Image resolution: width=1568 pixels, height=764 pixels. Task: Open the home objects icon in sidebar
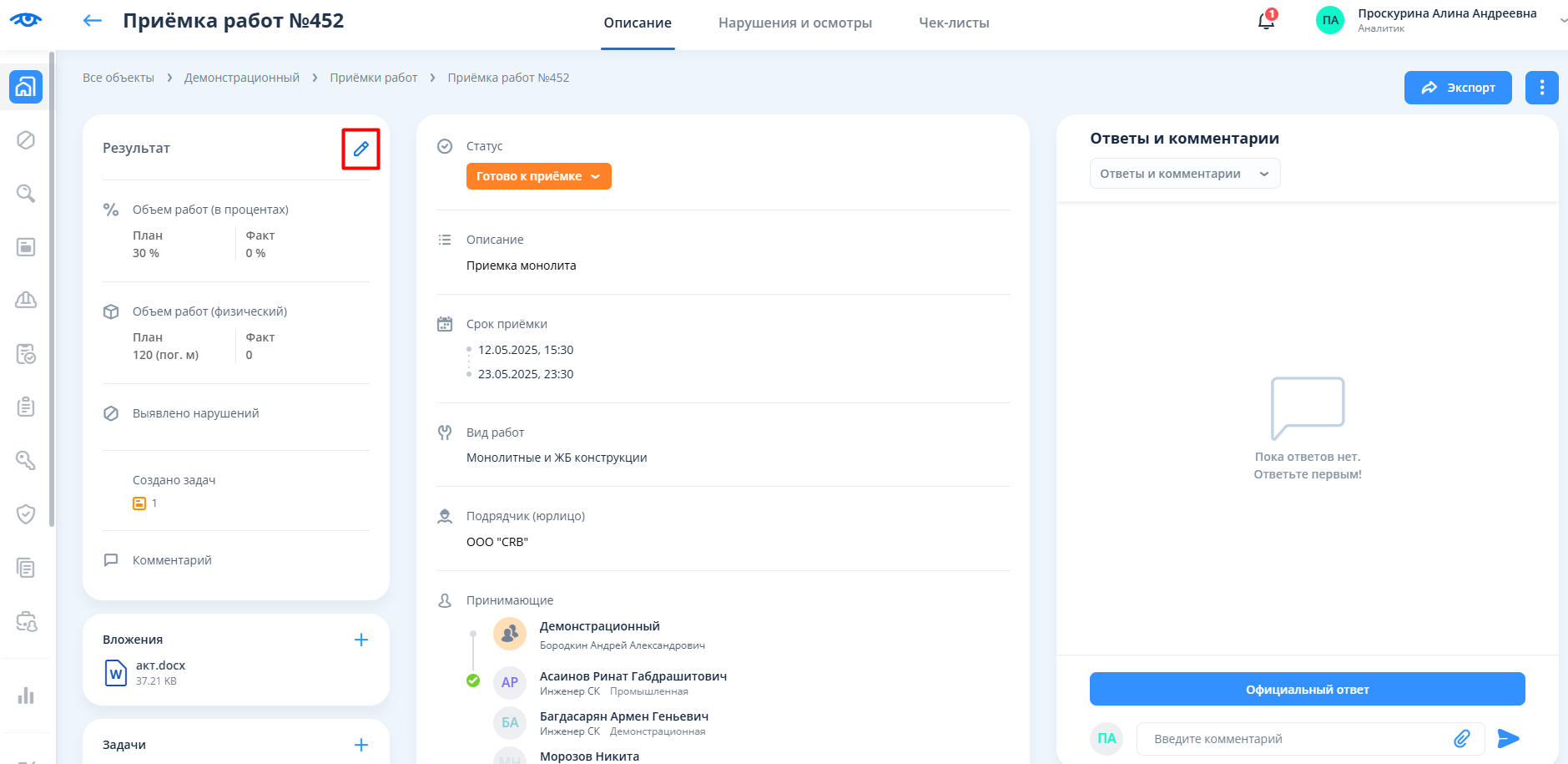click(x=26, y=87)
